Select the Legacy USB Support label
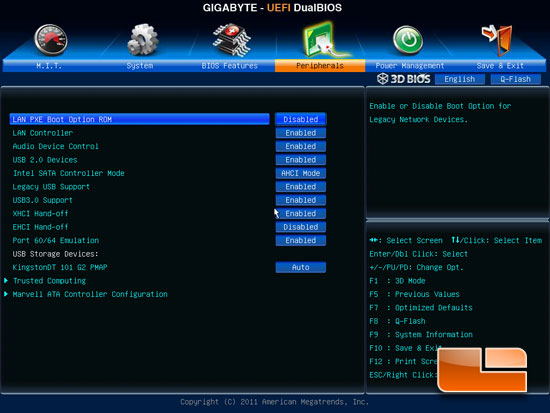The width and height of the screenshot is (550, 413). tap(51, 187)
